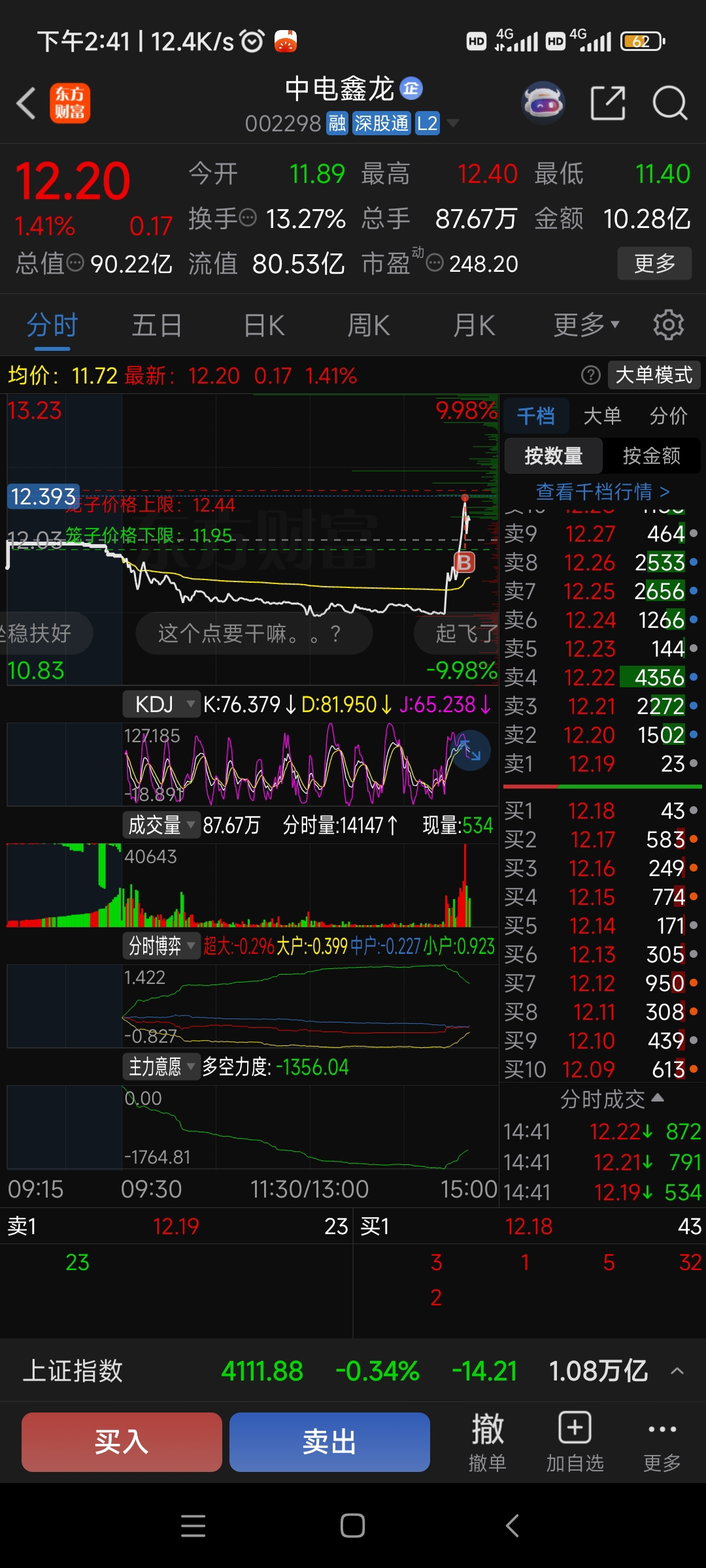This screenshot has width=706, height=1568.
Task: Tap the chart expand icon in KDJ panel
Action: [471, 751]
